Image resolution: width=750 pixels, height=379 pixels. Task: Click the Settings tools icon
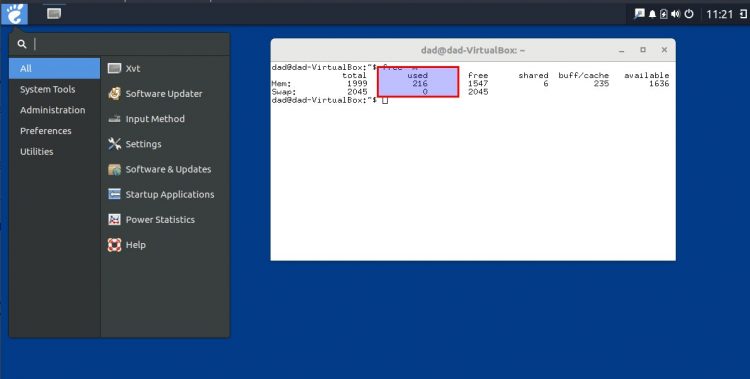coord(114,144)
